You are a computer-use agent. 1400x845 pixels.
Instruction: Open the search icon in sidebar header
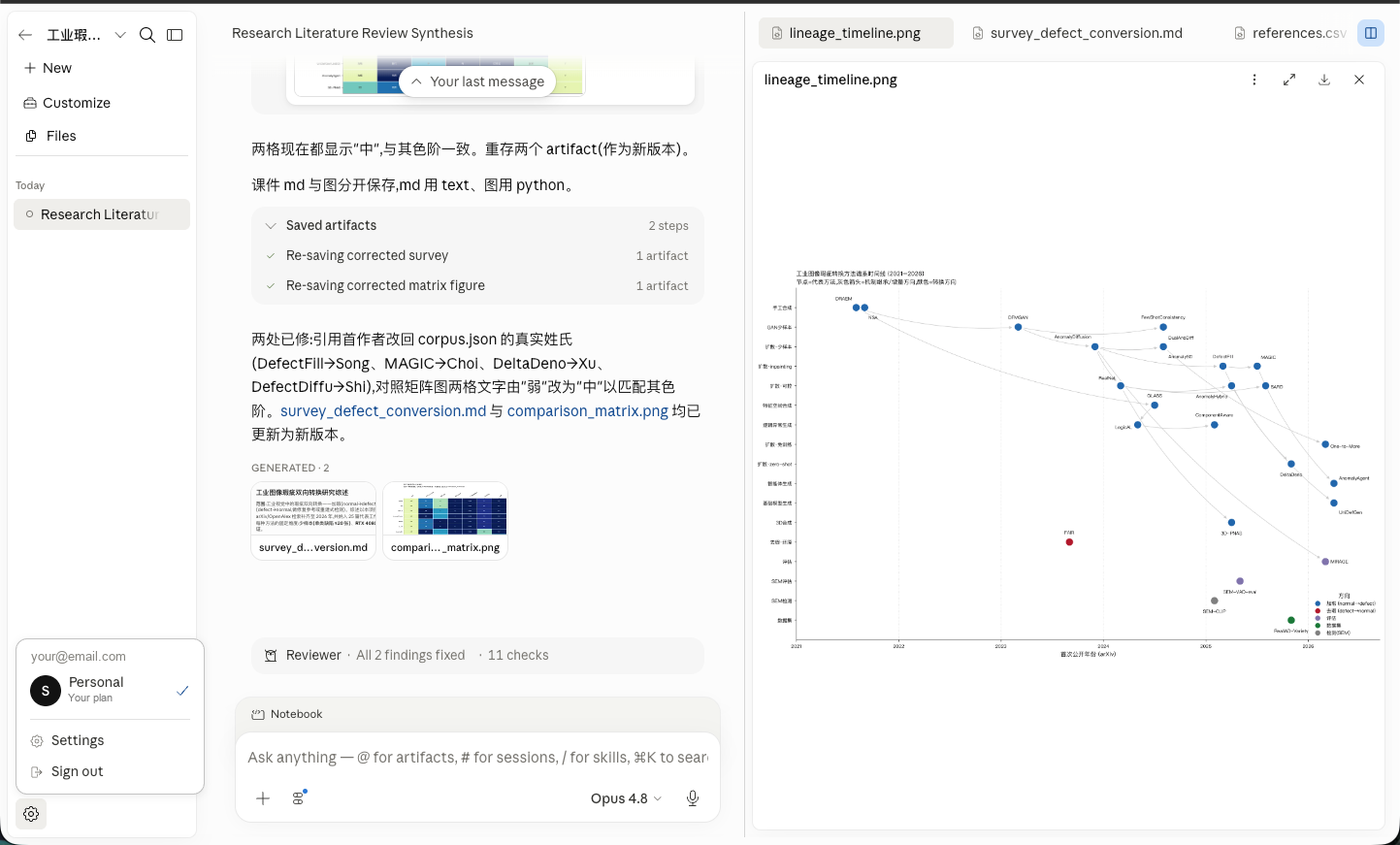coord(147,35)
